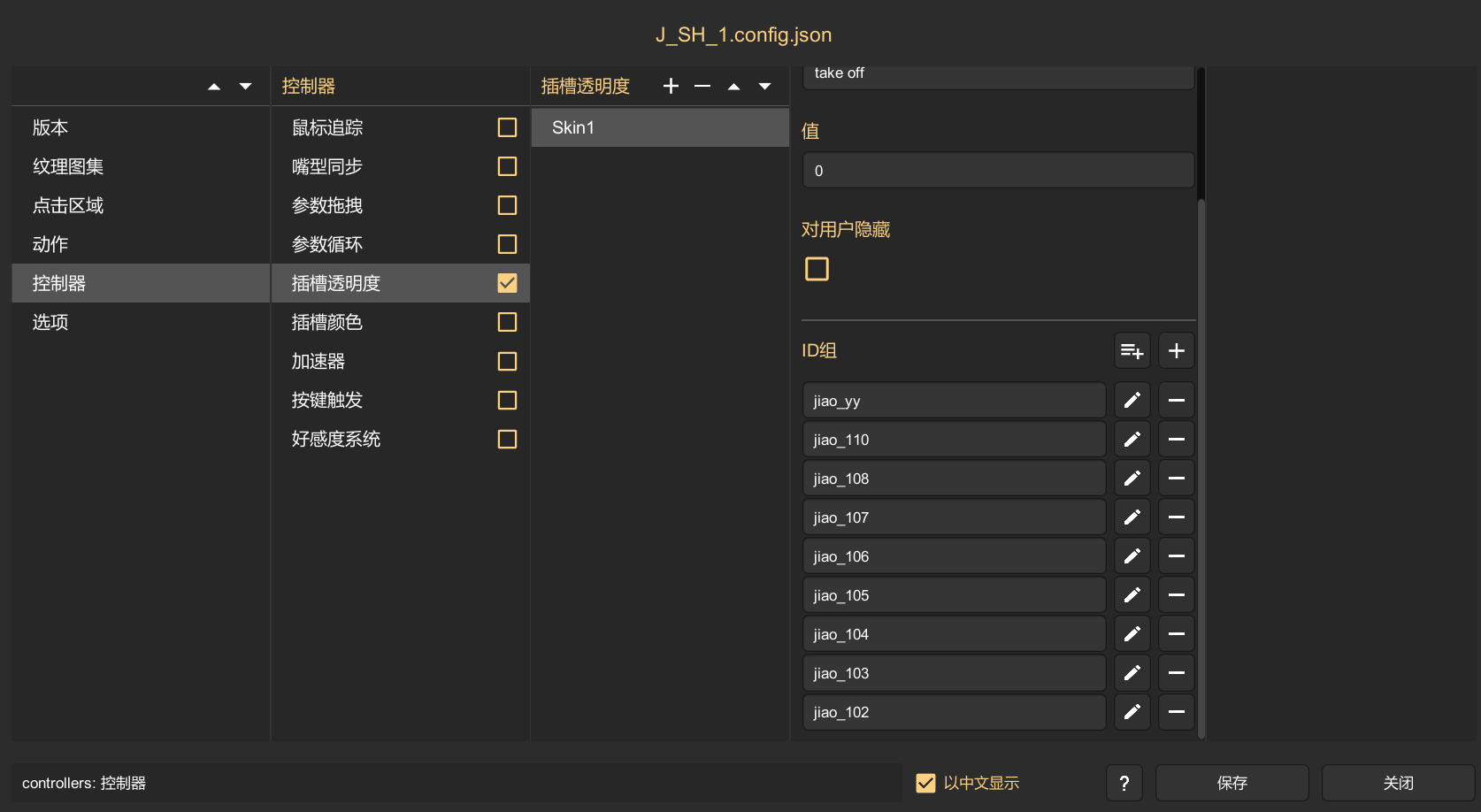The image size is (1481, 812).
Task: Select the 按键触发 controller row
Action: [x=401, y=400]
